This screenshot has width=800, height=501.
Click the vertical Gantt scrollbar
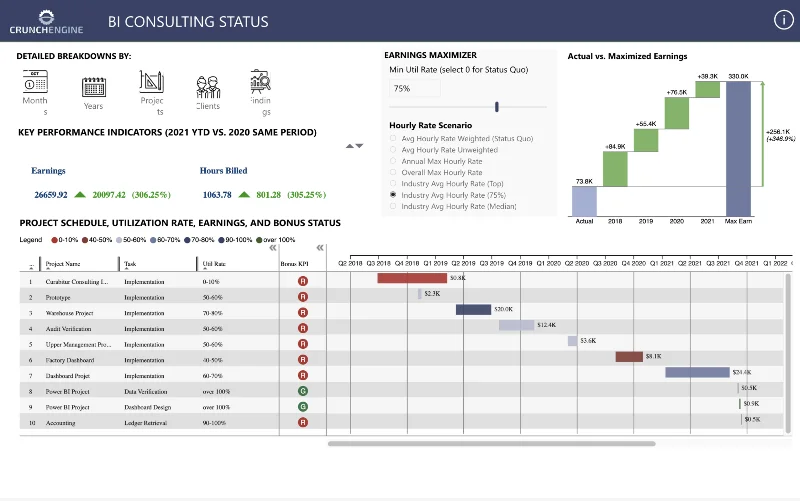[x=788, y=352]
